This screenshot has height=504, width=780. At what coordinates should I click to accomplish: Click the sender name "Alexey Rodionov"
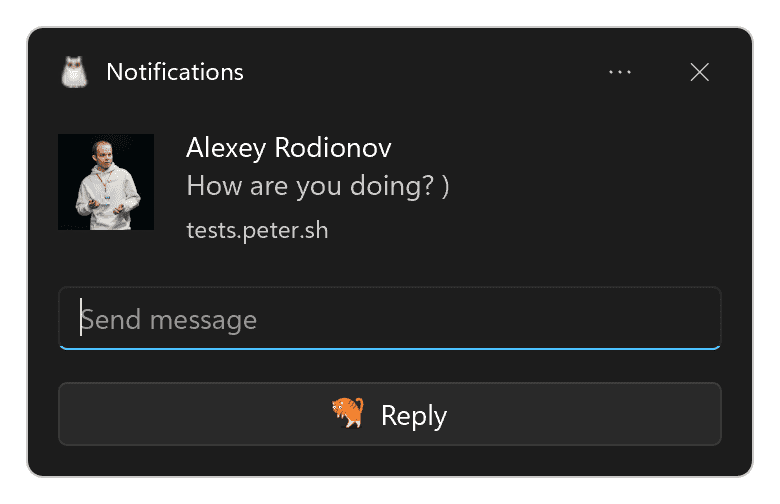coord(288,148)
